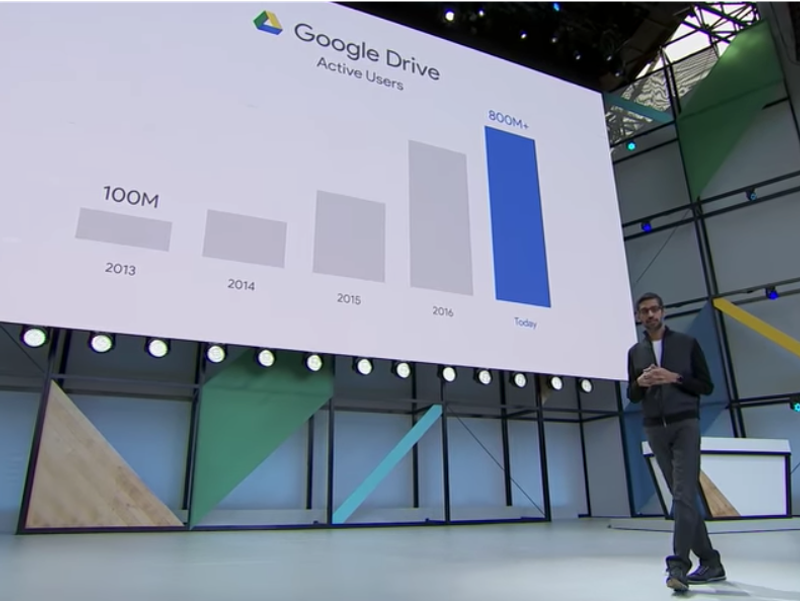Viewport: 800px width, 601px height.
Task: Click the "Active Users" subtitle
Action: 360,74
